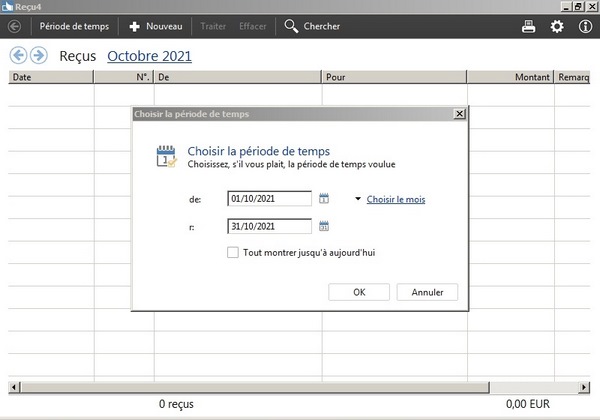Click the De column header
600x420 pixels.
[238, 77]
